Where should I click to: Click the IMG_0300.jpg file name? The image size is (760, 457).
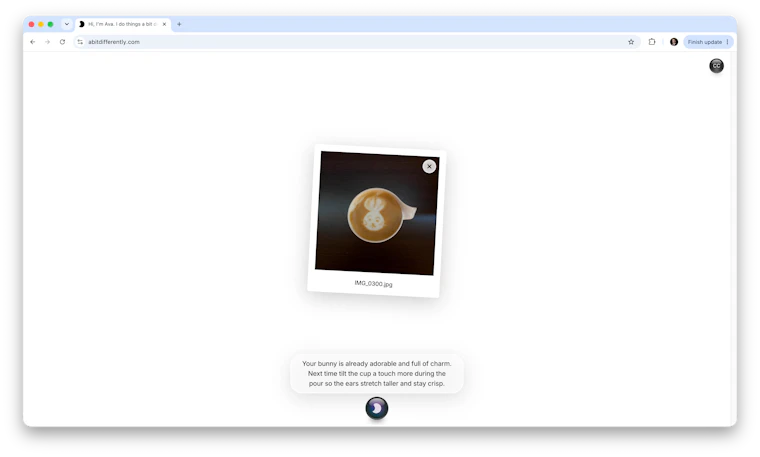tap(373, 284)
